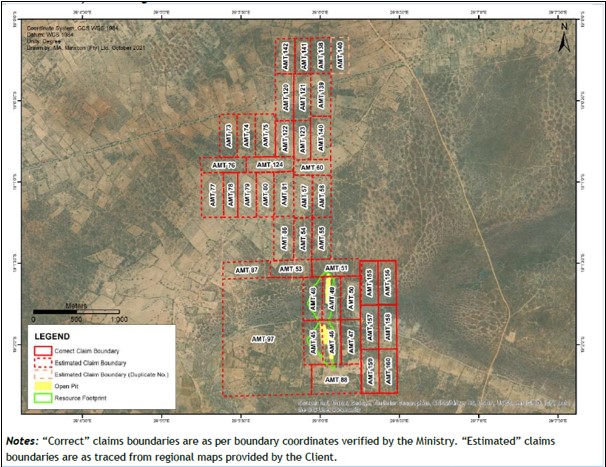
Task: Click the AMT 124 claim label
Action: [270, 164]
